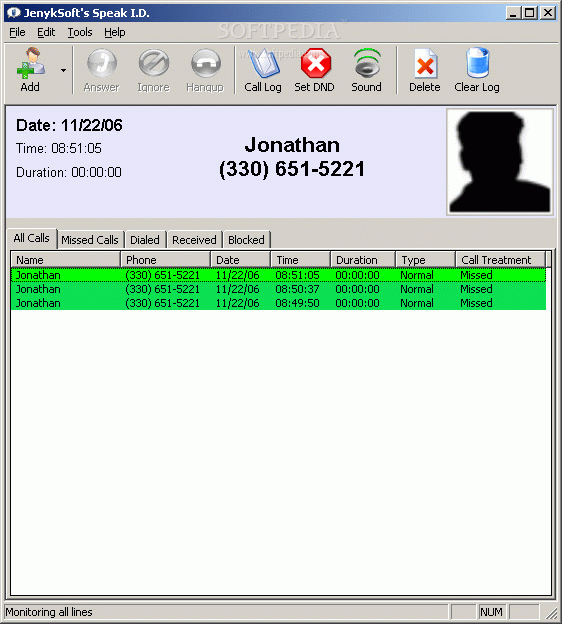
Task: Click the Monitoring all lines status text
Action: [x=49, y=612]
